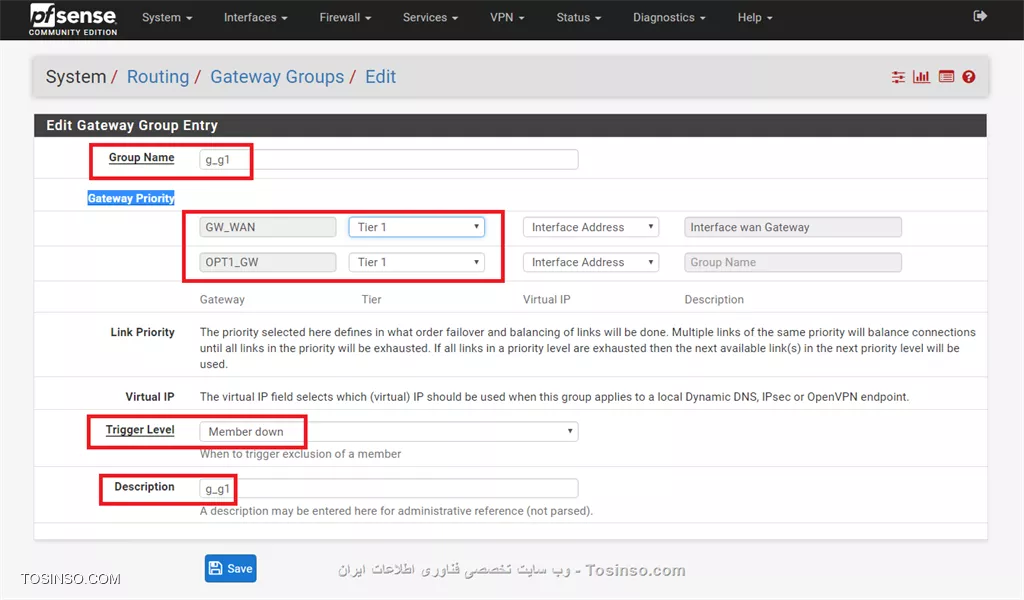Click the highlighted Gateway Priority label

[x=131, y=198]
